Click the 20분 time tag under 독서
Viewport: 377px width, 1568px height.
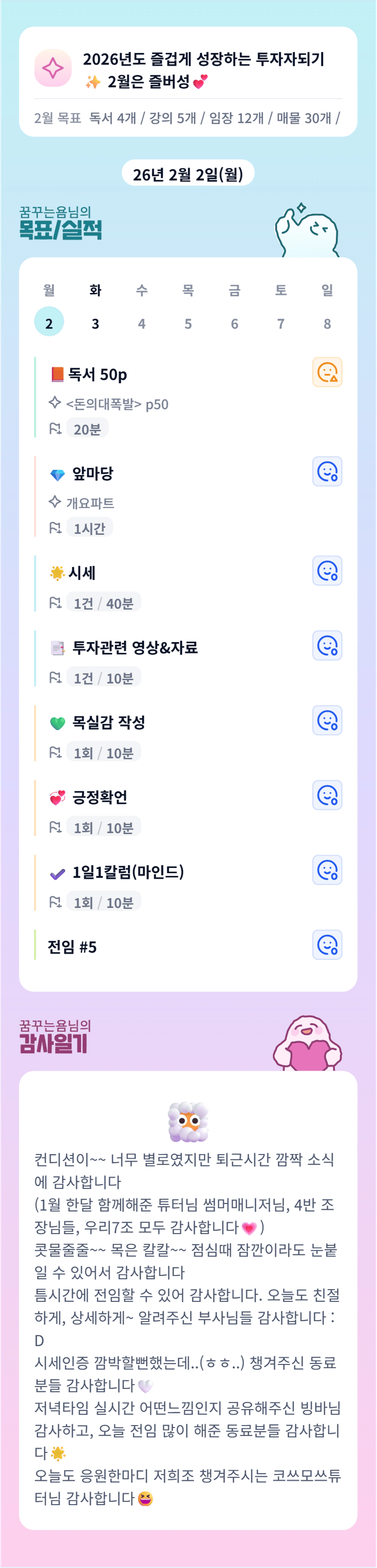pyautogui.click(x=87, y=429)
